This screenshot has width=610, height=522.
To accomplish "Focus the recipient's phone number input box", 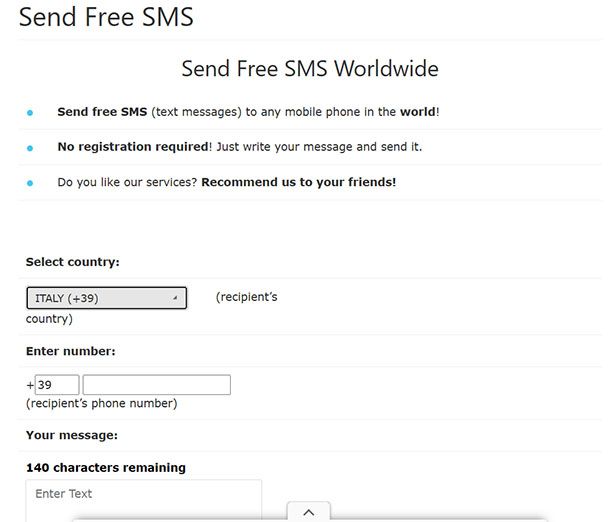I will click(x=156, y=385).
